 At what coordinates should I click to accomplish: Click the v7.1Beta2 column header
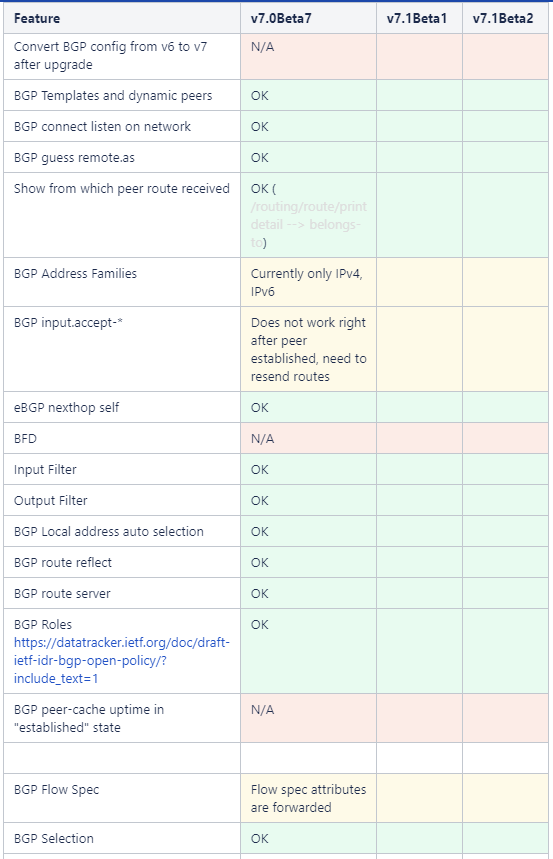505,18
